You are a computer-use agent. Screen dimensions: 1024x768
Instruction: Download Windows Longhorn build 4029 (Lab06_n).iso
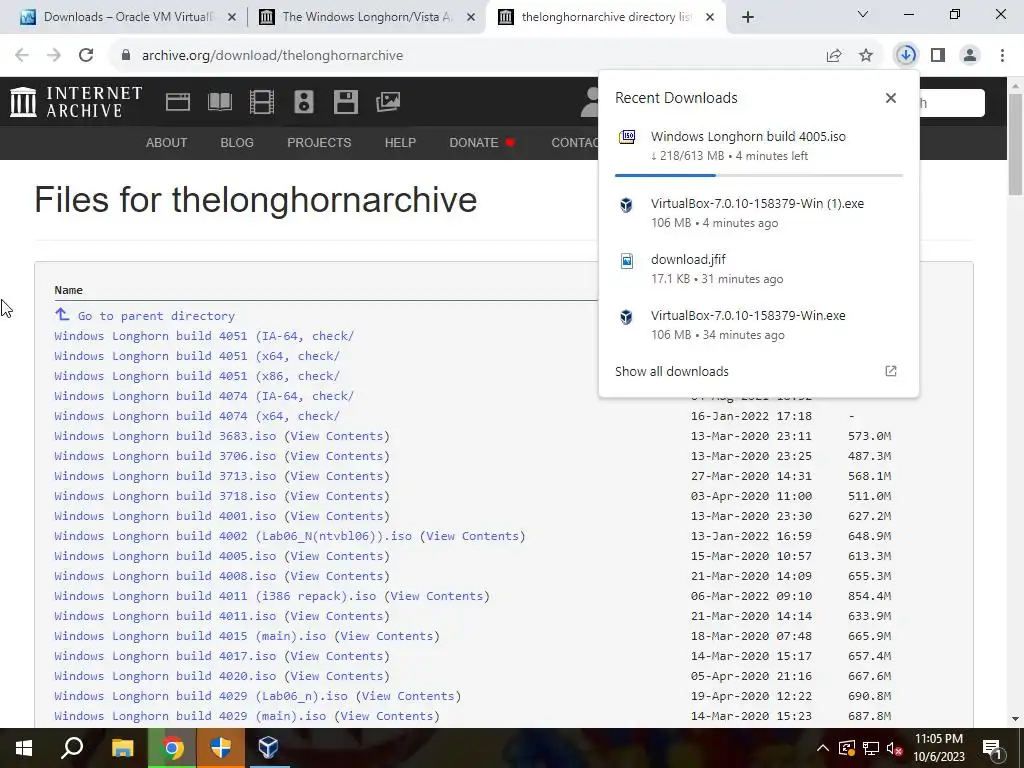(x=200, y=696)
